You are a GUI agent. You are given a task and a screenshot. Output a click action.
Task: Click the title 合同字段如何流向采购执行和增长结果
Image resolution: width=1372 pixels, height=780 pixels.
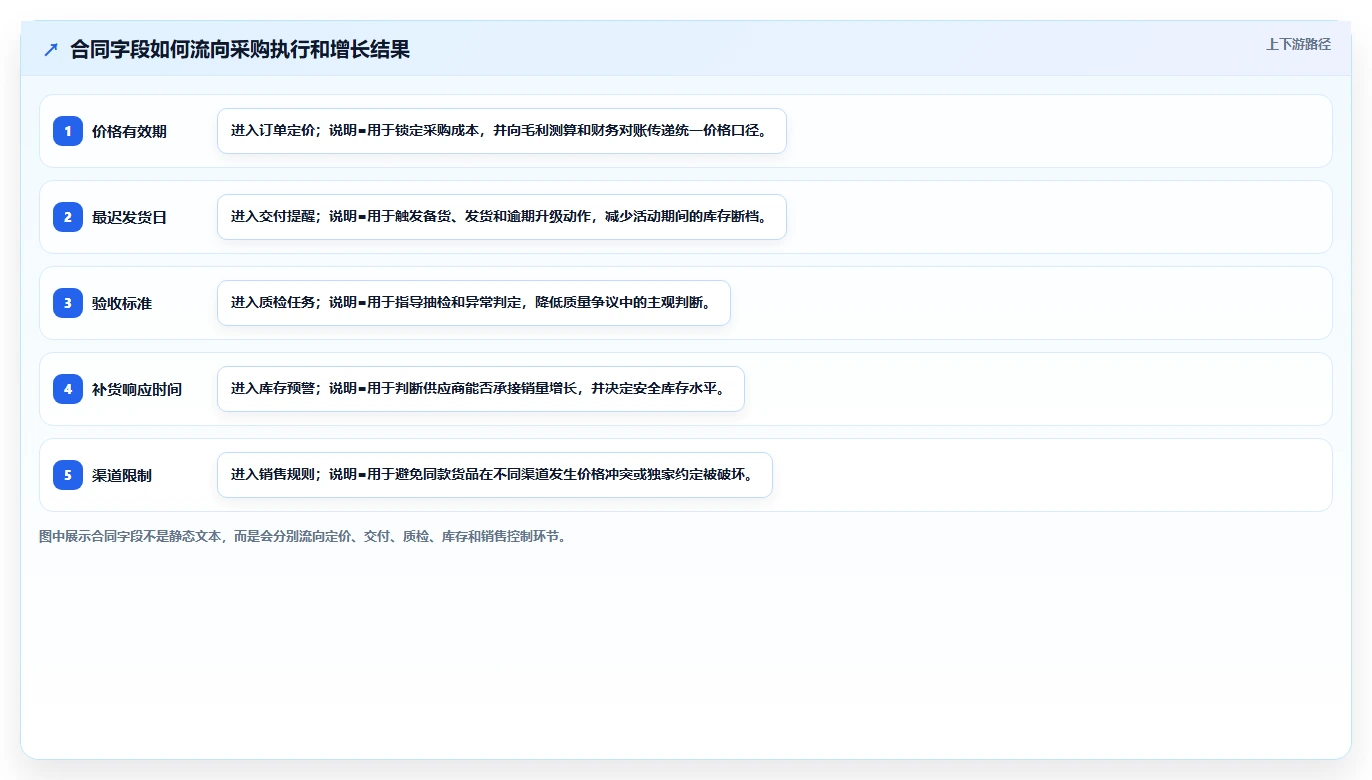(x=240, y=49)
